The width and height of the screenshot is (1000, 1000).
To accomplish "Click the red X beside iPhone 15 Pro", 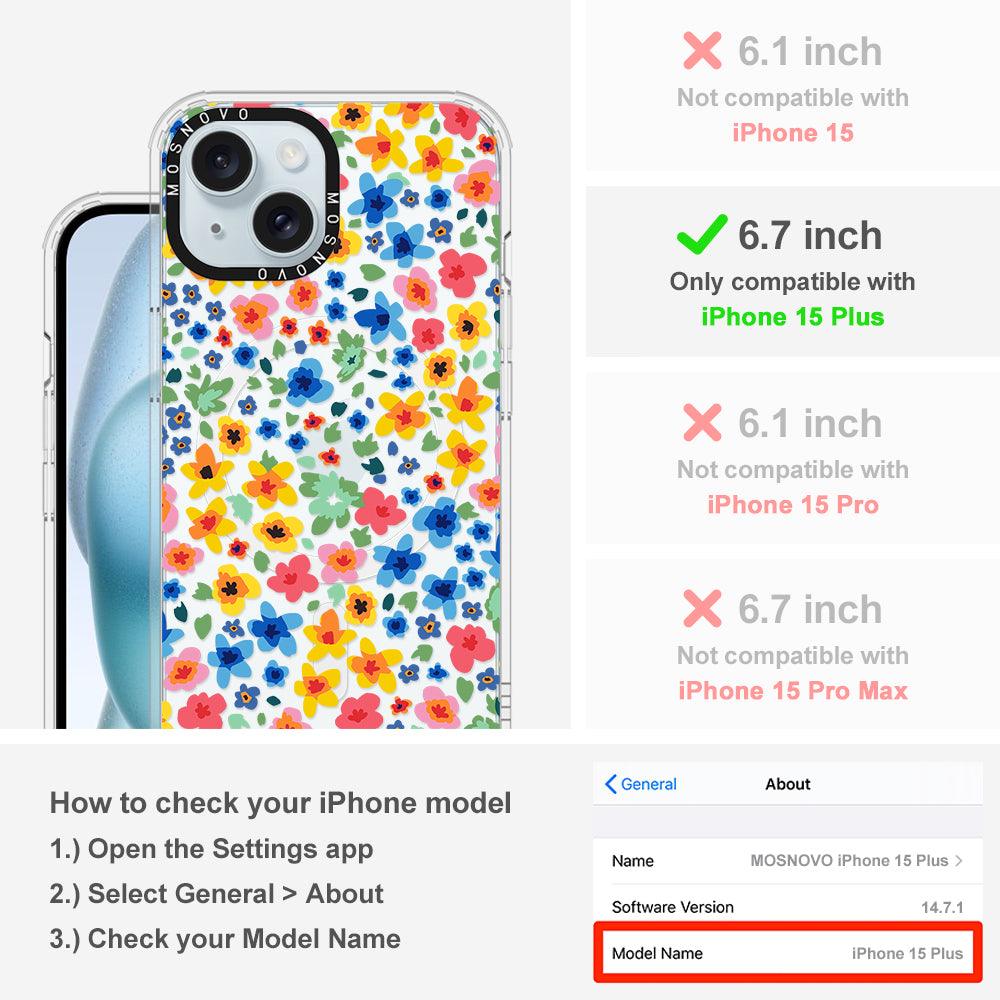I will tap(702, 422).
